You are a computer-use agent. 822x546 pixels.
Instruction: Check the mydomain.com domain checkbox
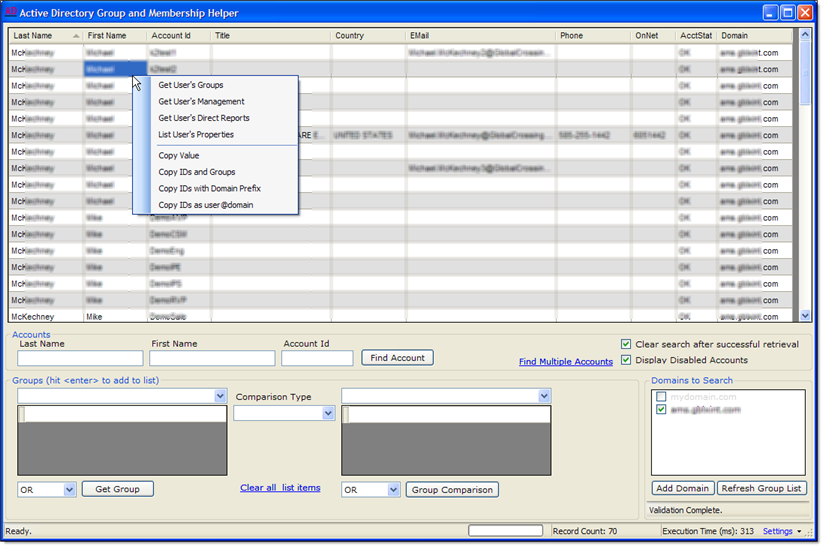661,397
